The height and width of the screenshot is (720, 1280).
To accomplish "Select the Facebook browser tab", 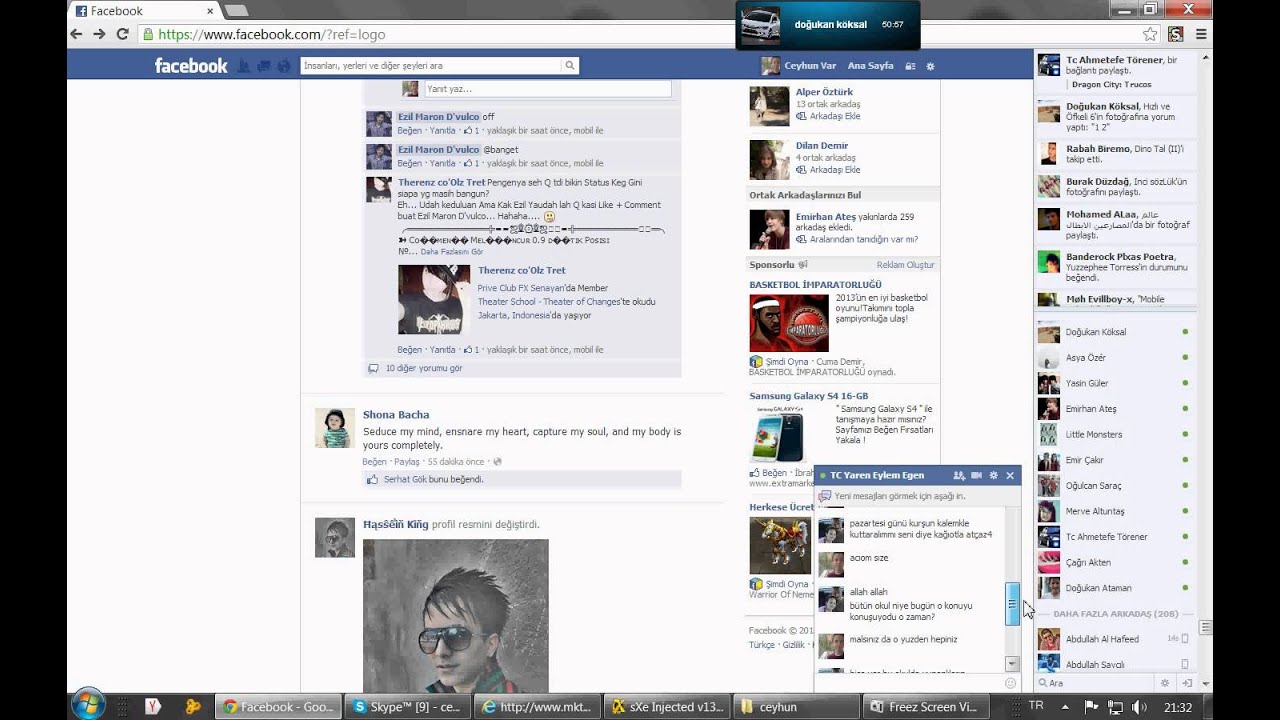I will pos(144,11).
